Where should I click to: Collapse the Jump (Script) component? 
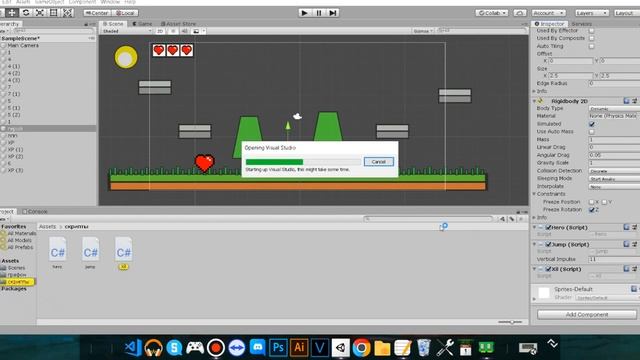534,244
